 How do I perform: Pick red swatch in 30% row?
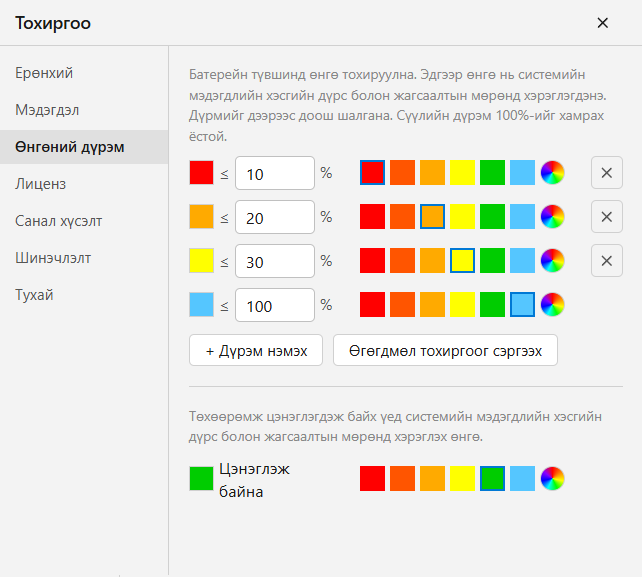[372, 260]
